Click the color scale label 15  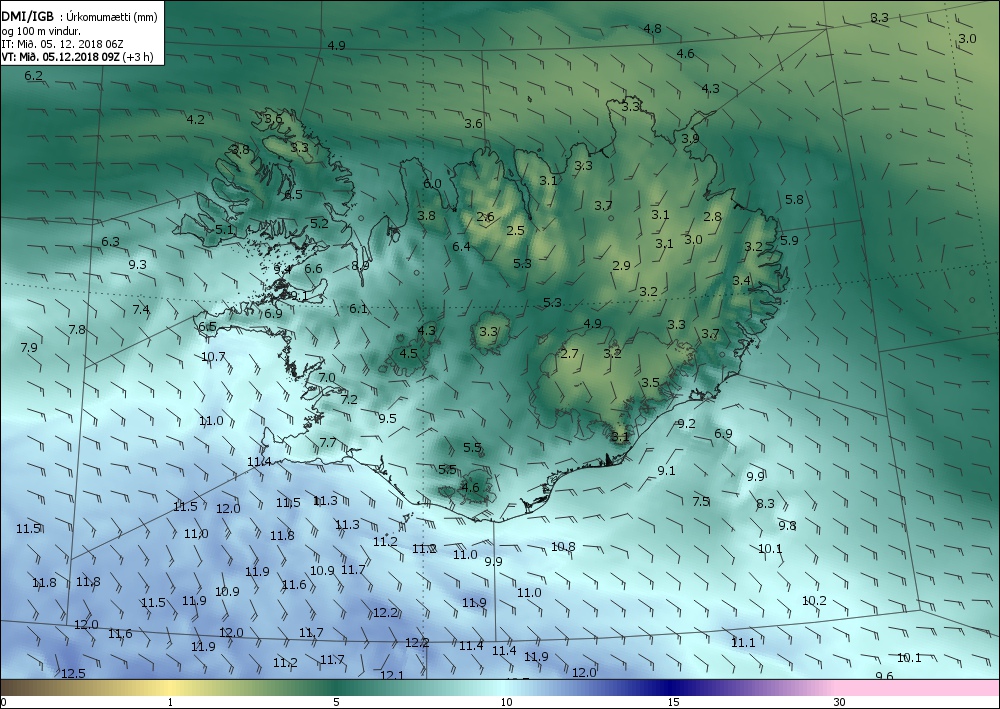pos(673,702)
